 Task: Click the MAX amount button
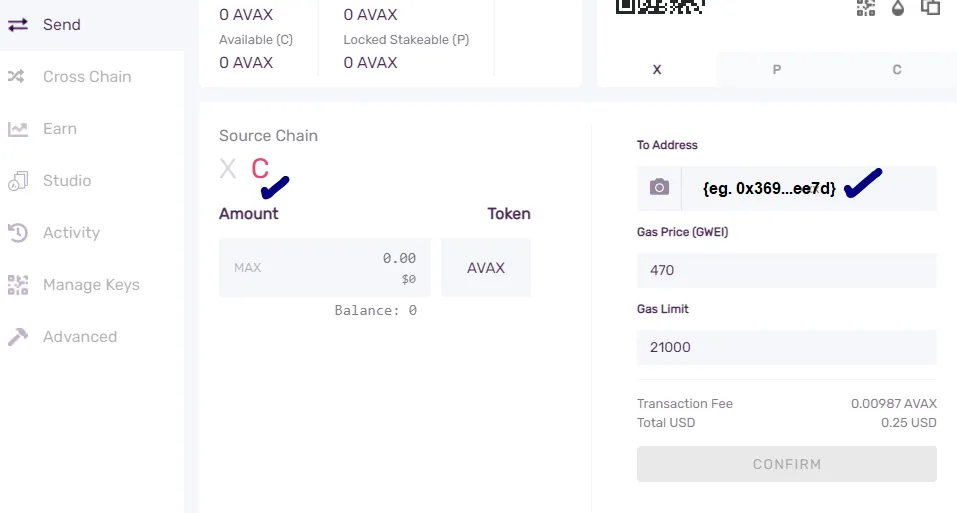(247, 268)
